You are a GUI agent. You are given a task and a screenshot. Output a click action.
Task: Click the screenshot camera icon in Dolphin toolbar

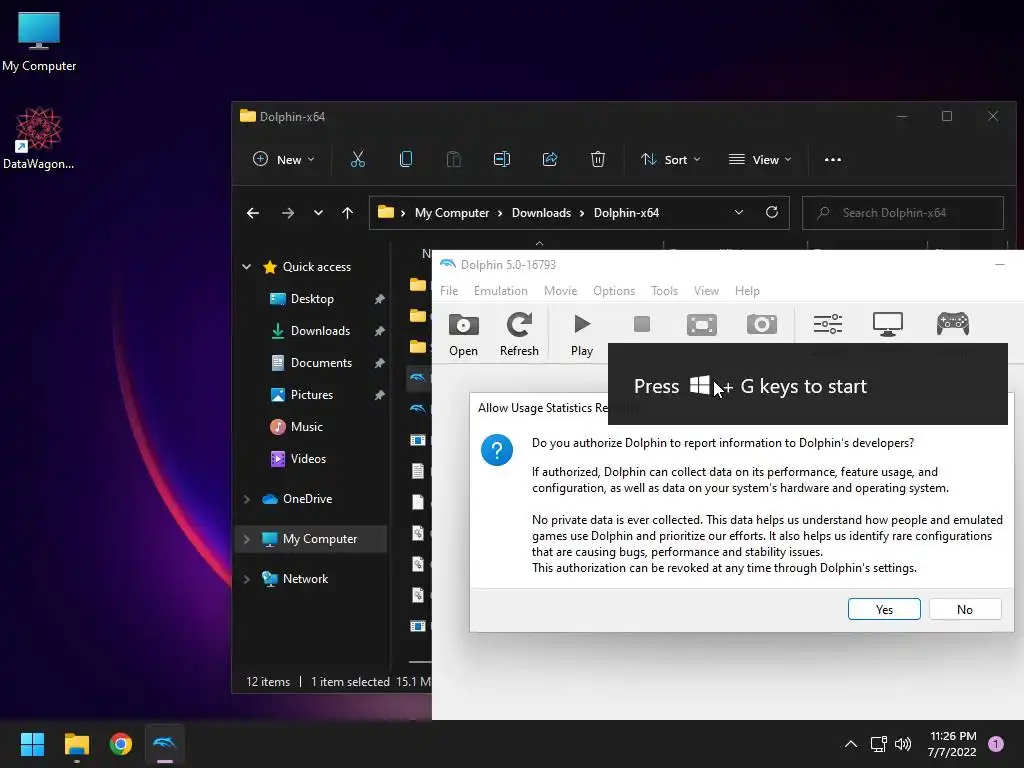(x=761, y=325)
